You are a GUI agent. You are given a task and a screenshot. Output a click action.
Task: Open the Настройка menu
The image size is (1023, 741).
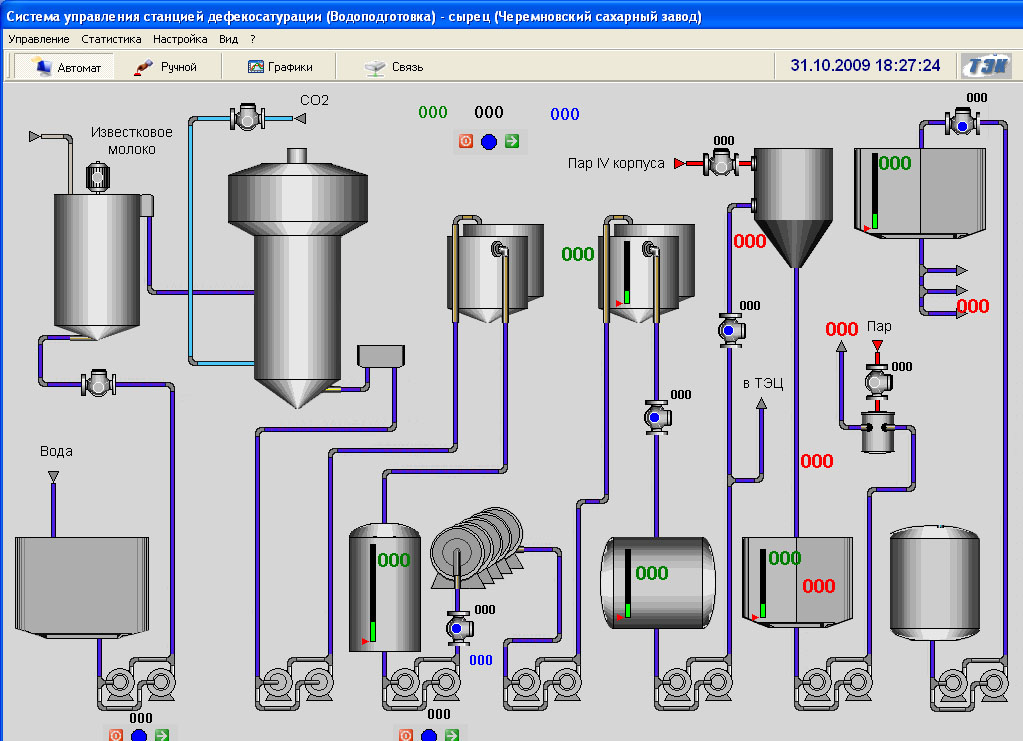(180, 39)
